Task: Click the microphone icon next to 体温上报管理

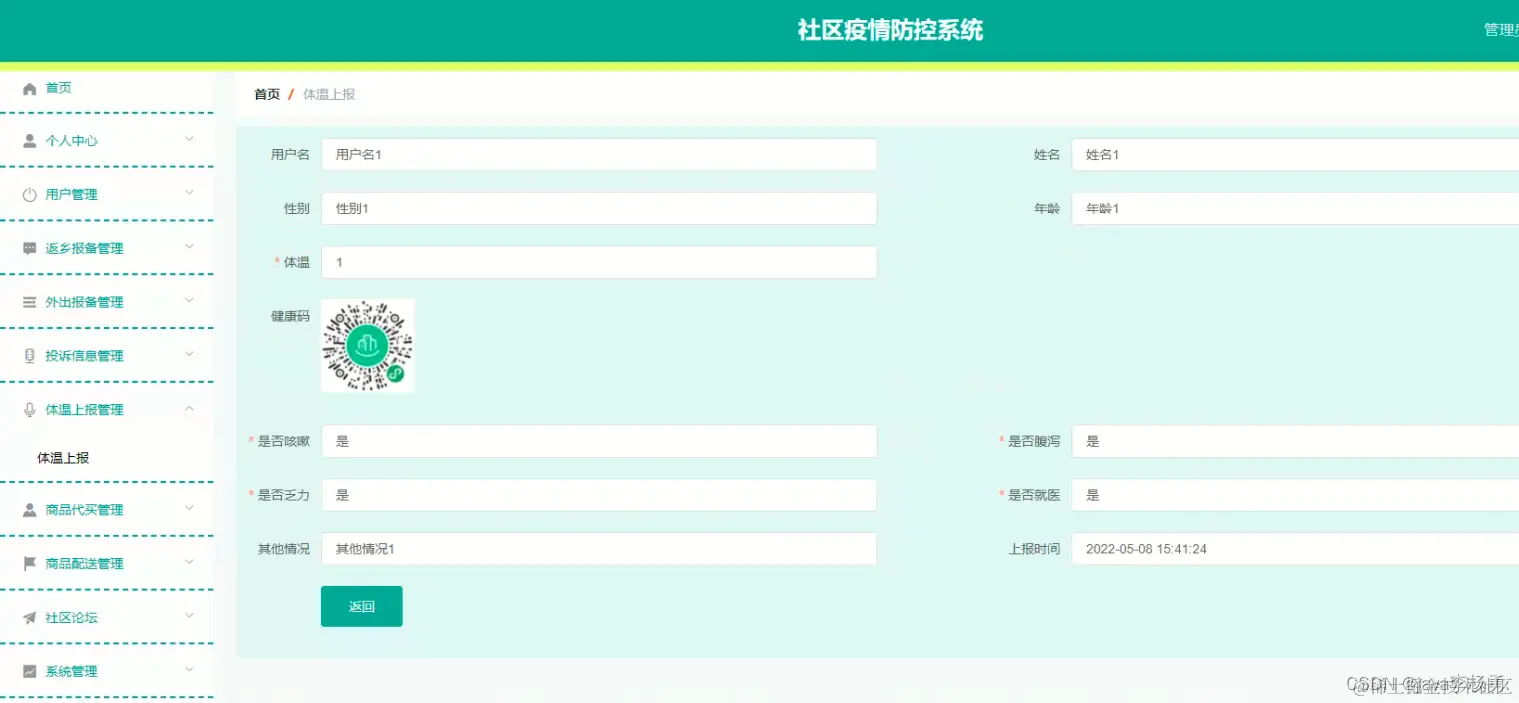Action: [x=29, y=410]
